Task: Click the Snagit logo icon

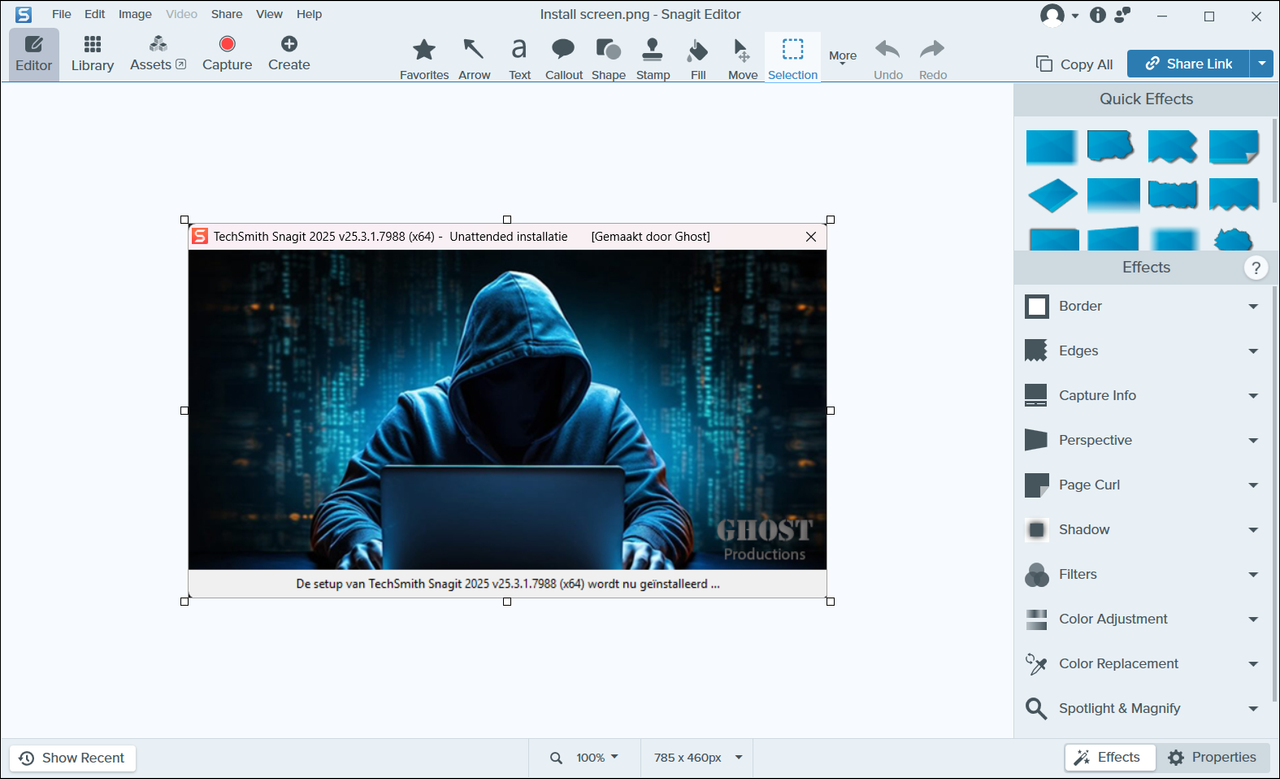Action: click(x=23, y=14)
